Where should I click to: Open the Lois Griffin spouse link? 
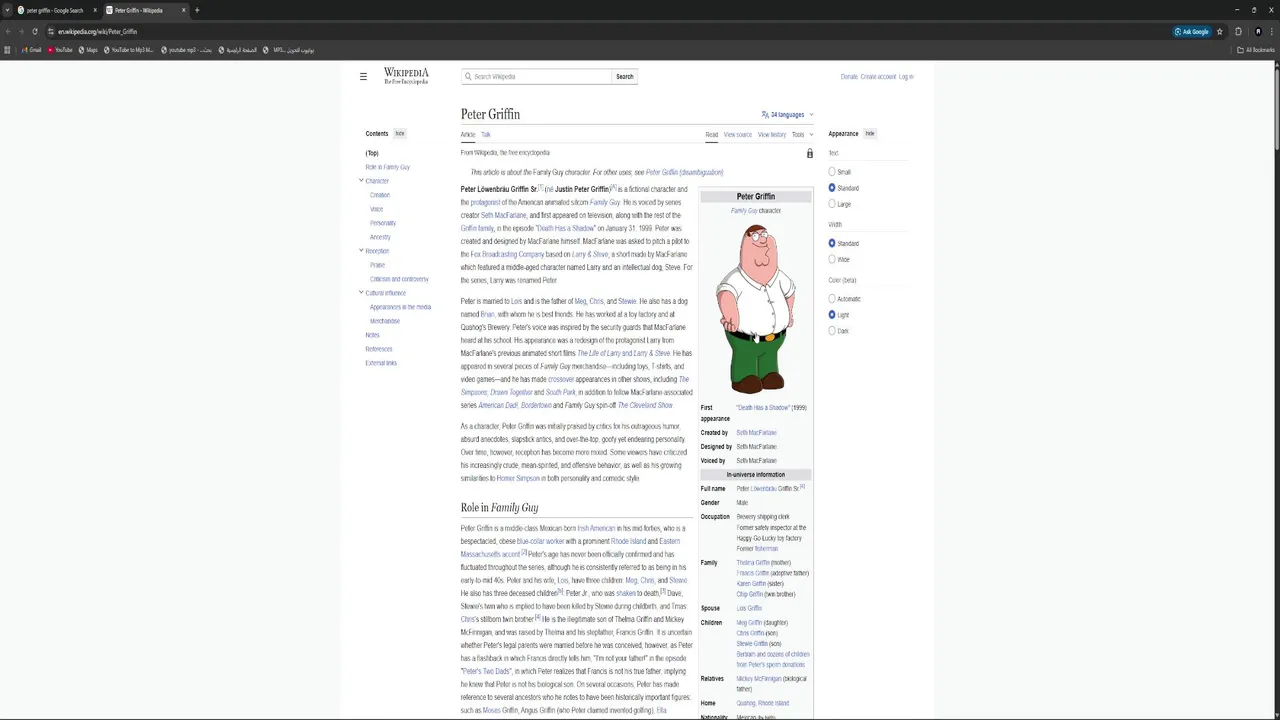coord(749,608)
